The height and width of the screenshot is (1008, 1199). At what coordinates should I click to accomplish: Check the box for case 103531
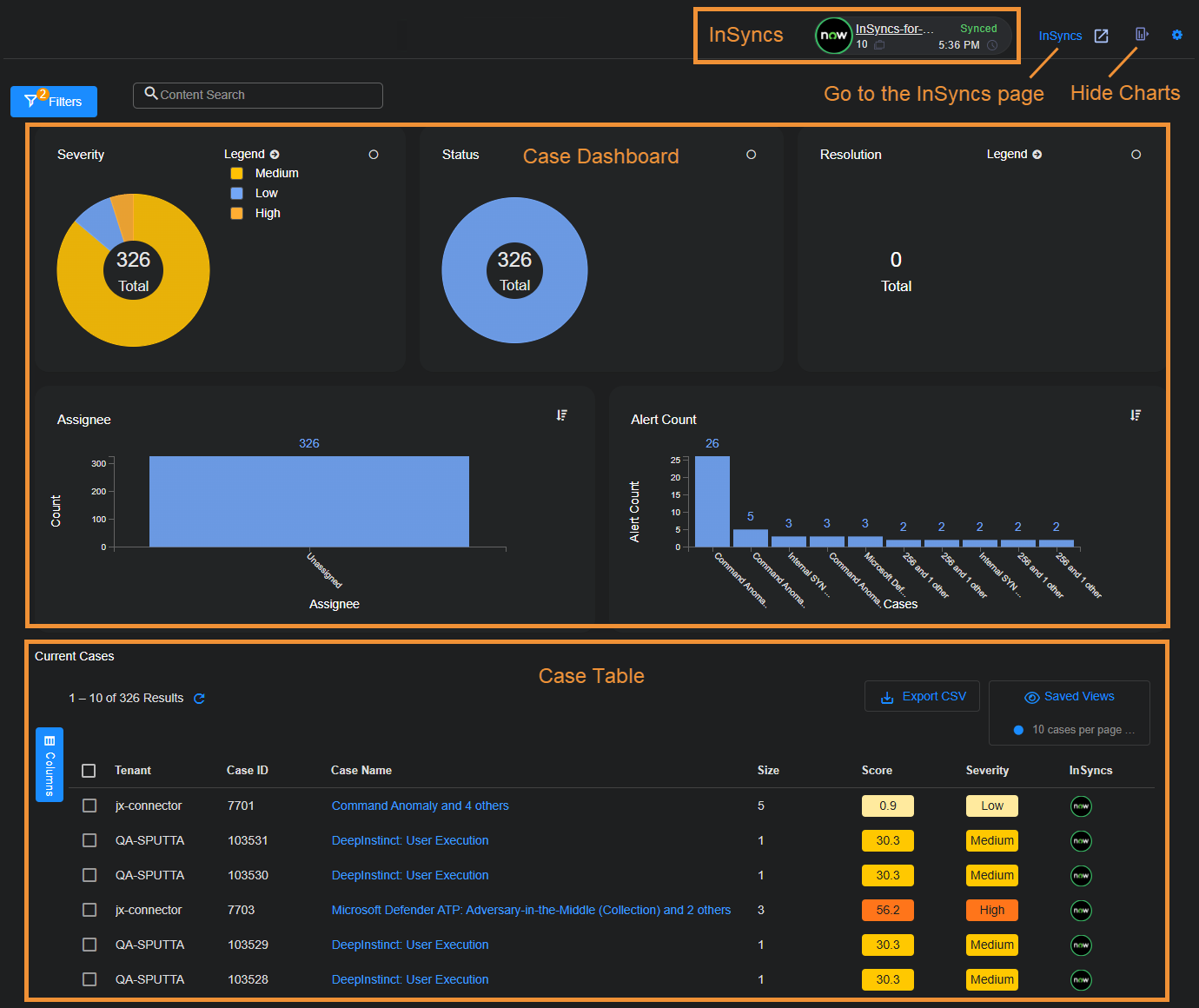click(x=89, y=840)
